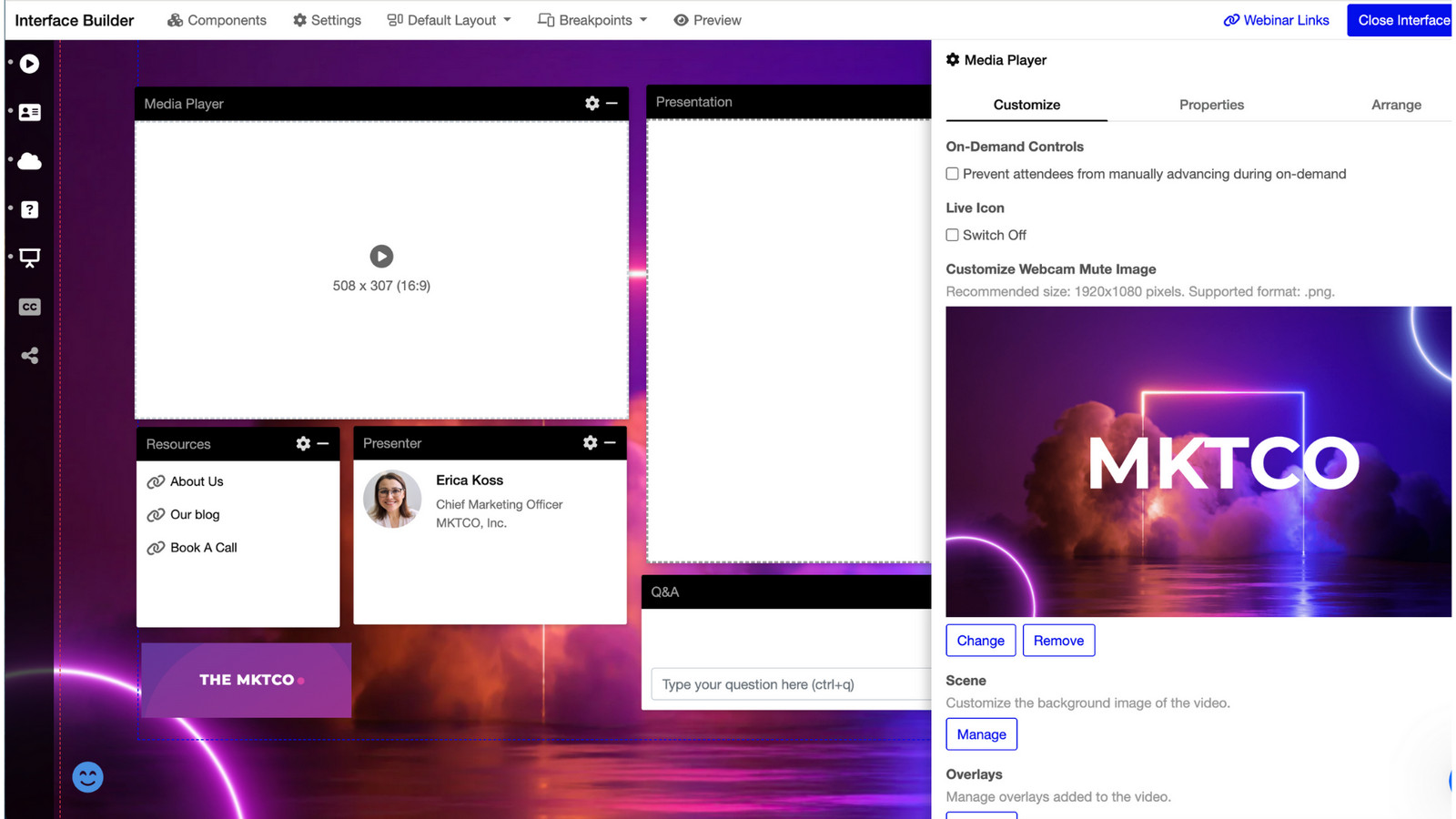Open the Components menu
The width and height of the screenshot is (1456, 819).
coord(217,20)
